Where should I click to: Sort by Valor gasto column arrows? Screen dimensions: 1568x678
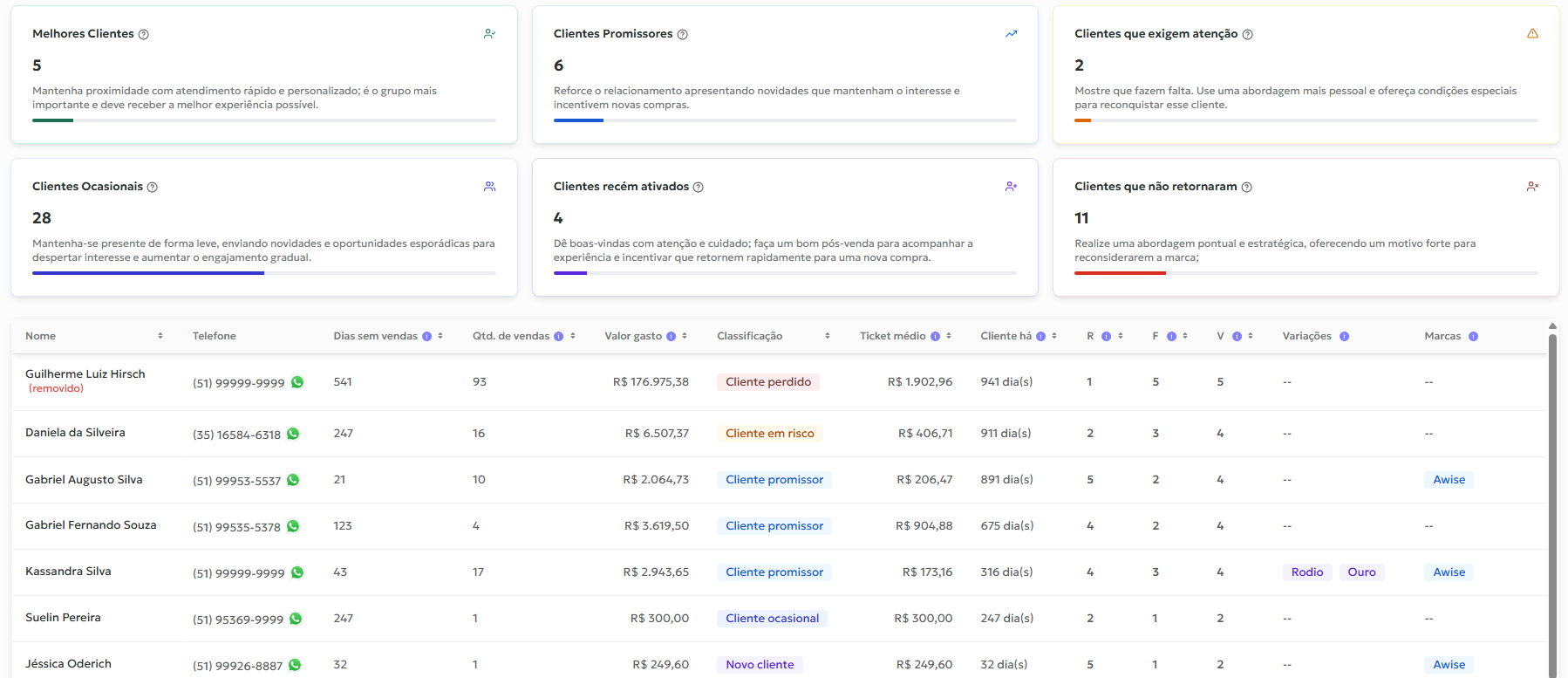pos(685,336)
